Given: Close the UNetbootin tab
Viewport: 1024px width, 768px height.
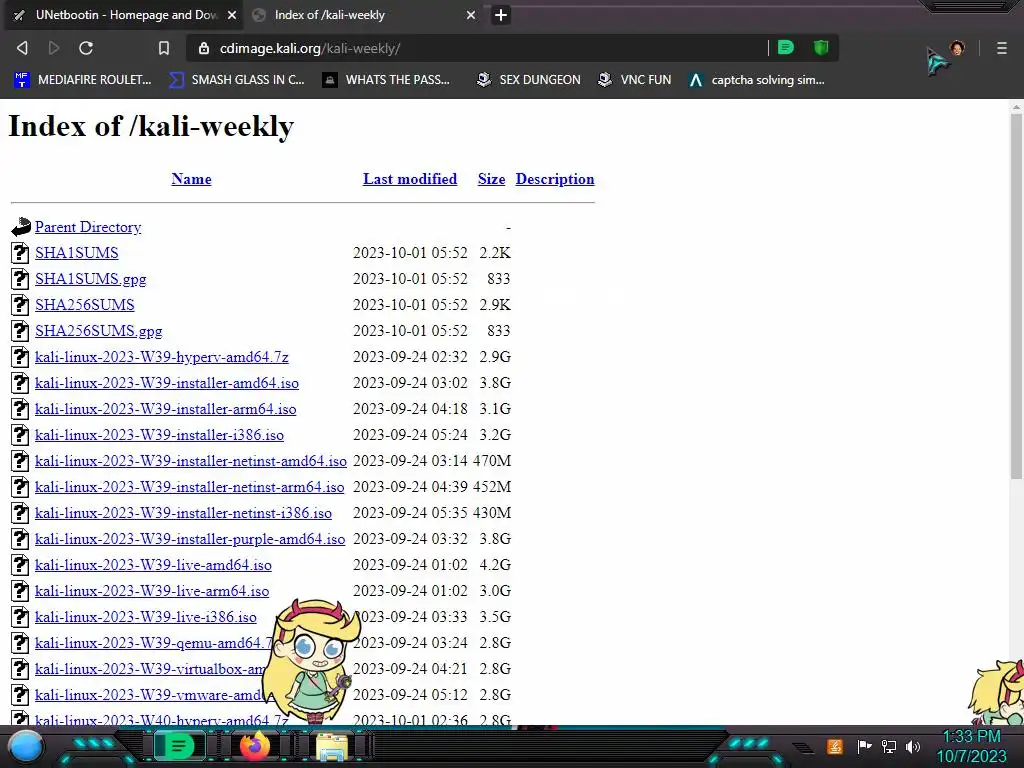Looking at the screenshot, I should [x=232, y=15].
